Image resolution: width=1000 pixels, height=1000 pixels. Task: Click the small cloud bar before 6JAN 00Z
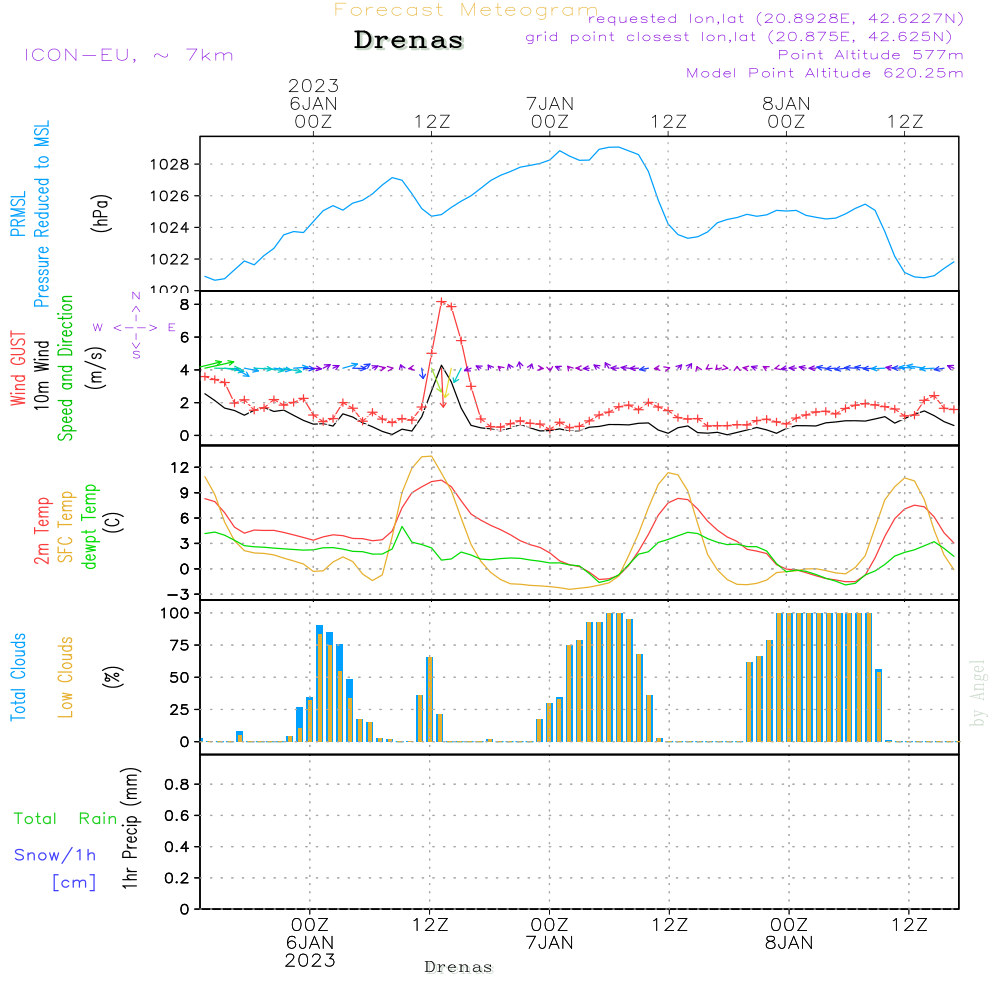(x=239, y=736)
